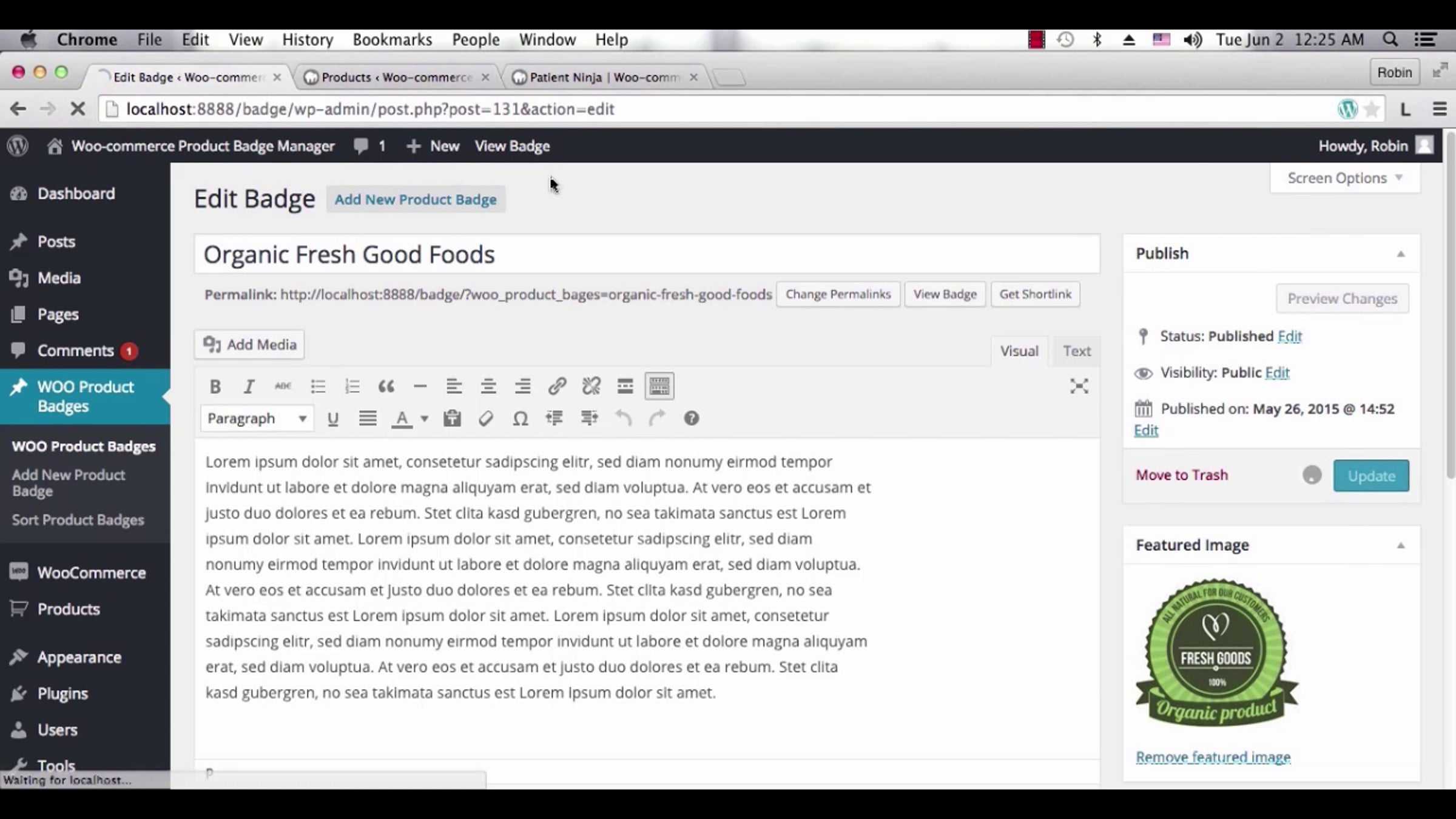Remove the featured image
Screen dimensions: 1456x819
point(1213,757)
